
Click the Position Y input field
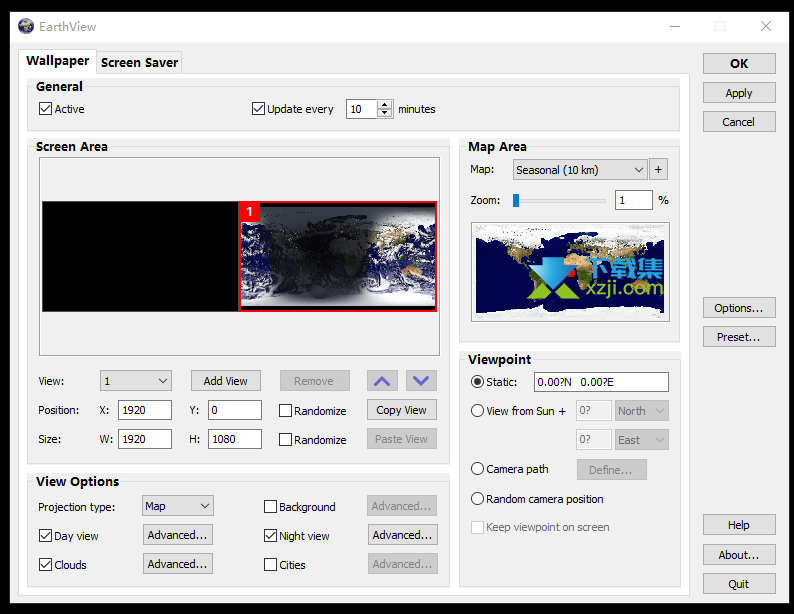coord(235,410)
